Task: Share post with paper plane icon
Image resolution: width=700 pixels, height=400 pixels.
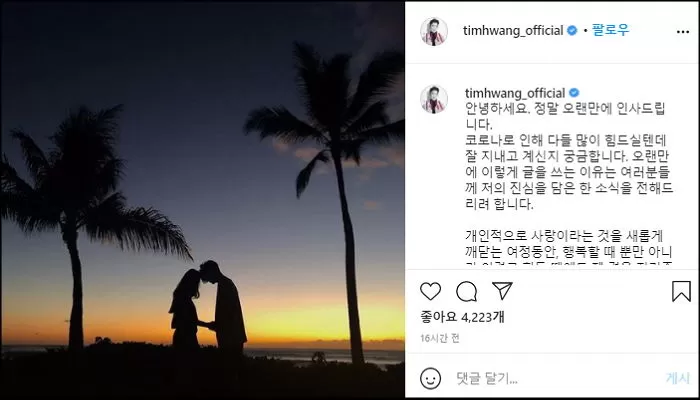Action: pos(502,291)
